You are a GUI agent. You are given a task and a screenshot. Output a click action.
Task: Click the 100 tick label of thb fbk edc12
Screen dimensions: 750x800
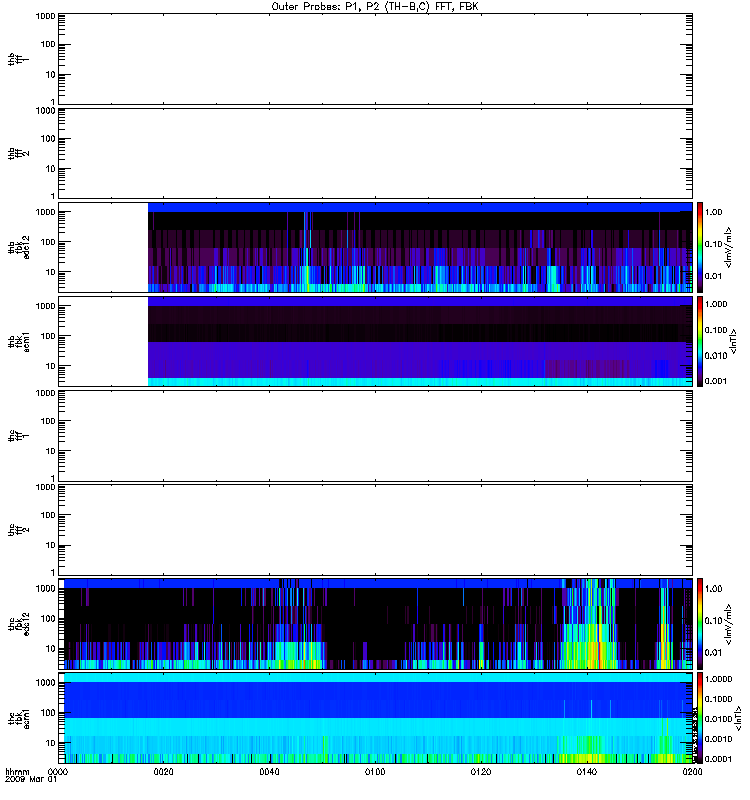tap(48, 242)
